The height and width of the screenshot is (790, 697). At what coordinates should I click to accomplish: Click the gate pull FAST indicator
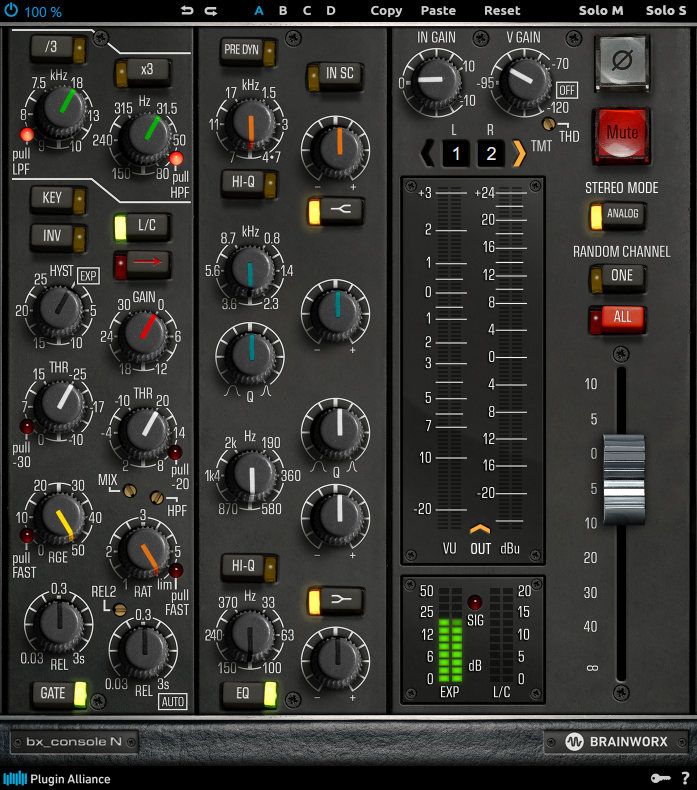[x=27, y=536]
